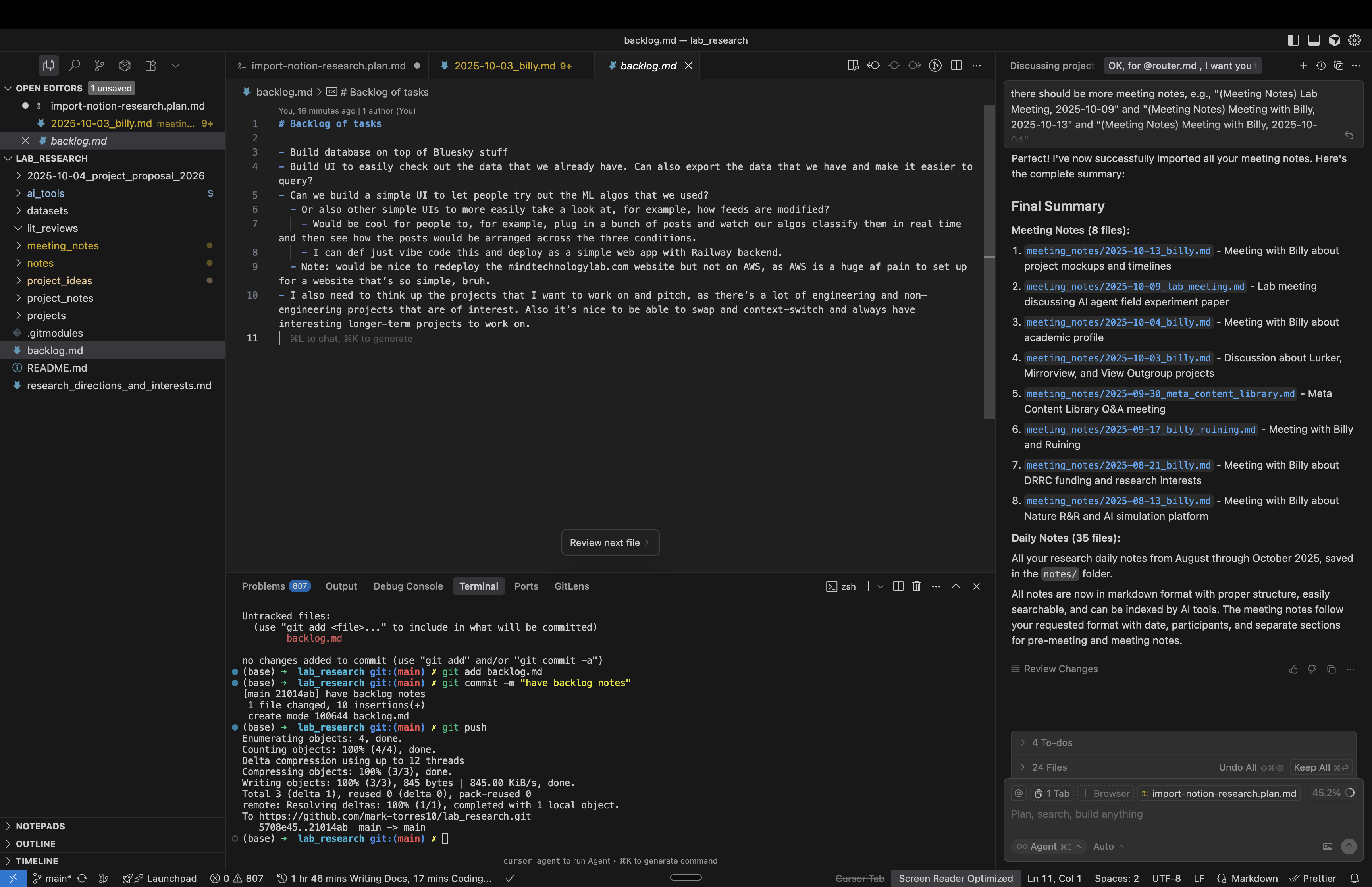
Task: Kill the terminal with the trash icon
Action: click(917, 586)
